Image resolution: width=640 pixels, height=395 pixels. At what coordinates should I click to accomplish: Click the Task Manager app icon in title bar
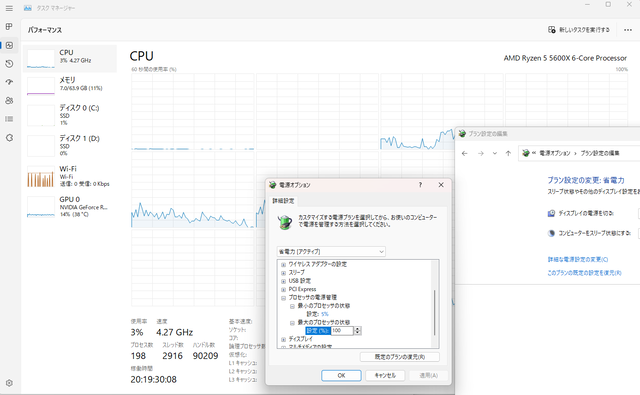point(27,8)
